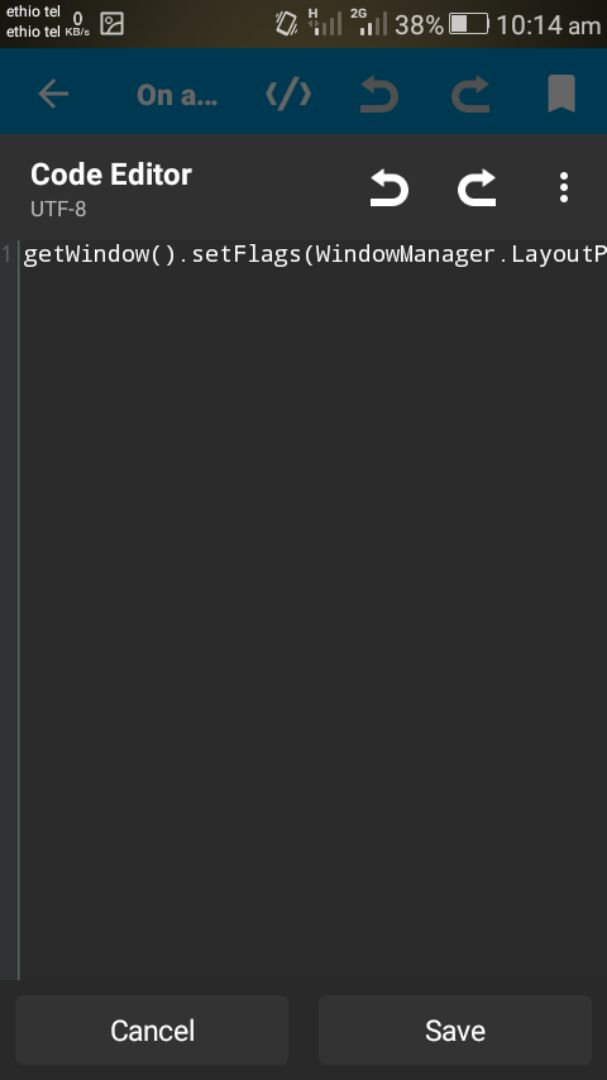607x1080 pixels.
Task: Tap the picture notification icon
Action: 112,25
